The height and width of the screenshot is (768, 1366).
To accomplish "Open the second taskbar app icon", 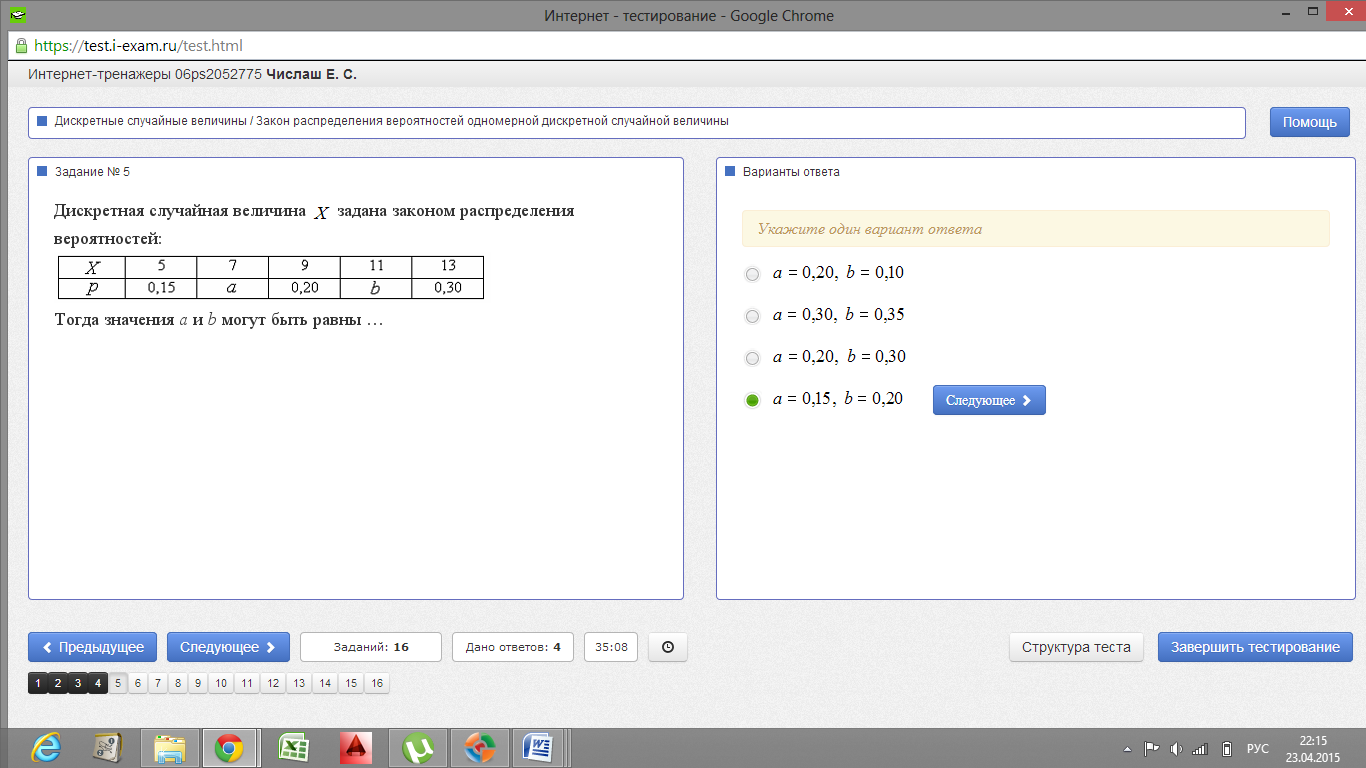I will coord(107,746).
